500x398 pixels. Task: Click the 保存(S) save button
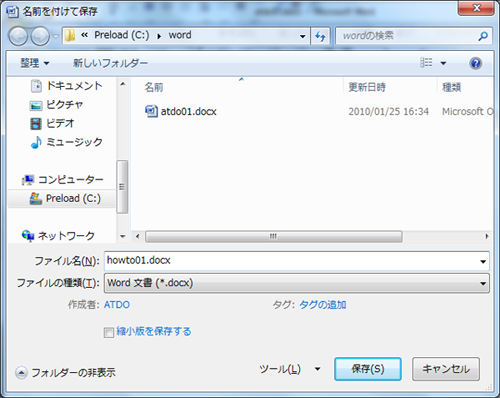click(368, 369)
